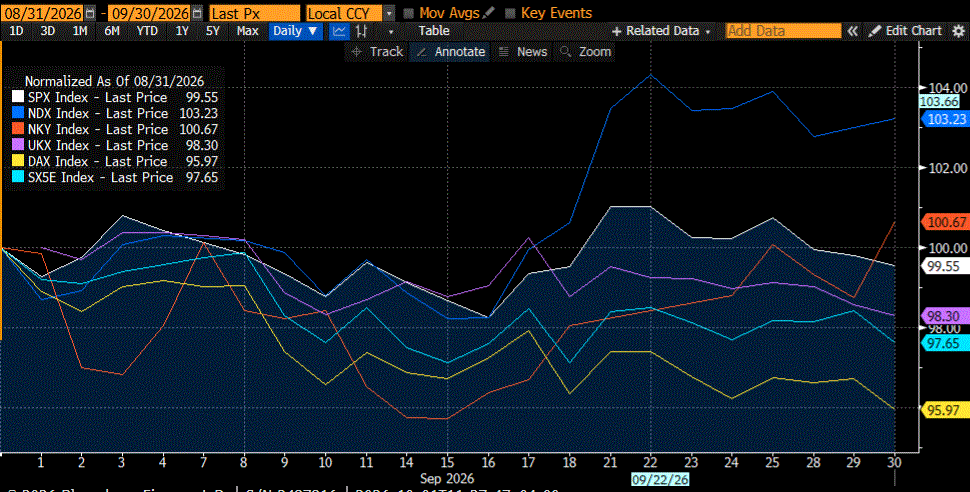Image resolution: width=970 pixels, height=492 pixels.
Task: Click the purple UKX Index legend swatch
Action: tap(18, 145)
